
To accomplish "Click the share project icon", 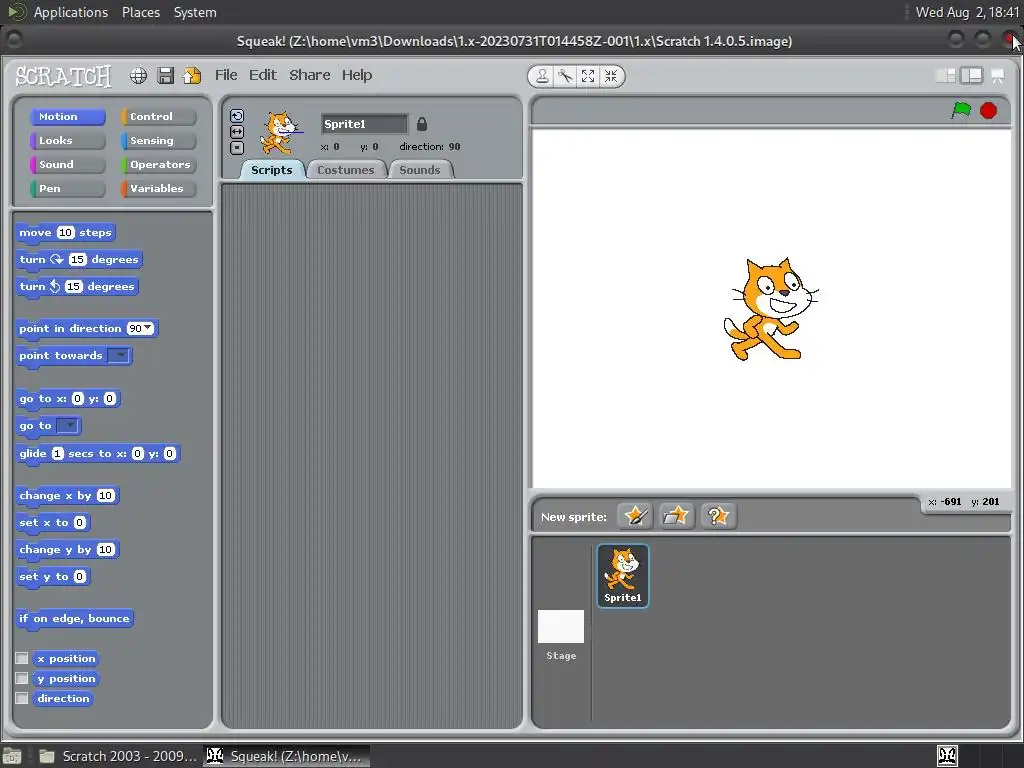I will coord(193,76).
